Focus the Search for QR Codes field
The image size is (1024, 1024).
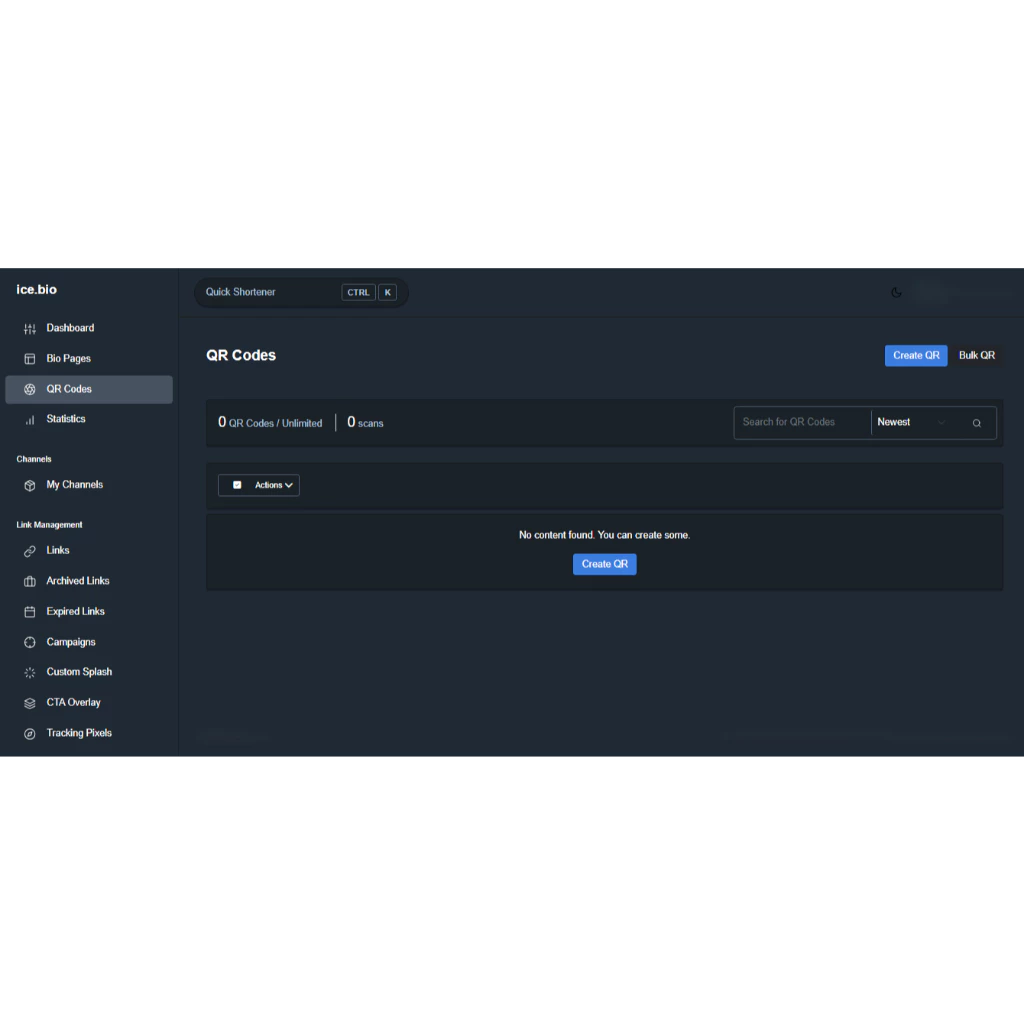802,422
